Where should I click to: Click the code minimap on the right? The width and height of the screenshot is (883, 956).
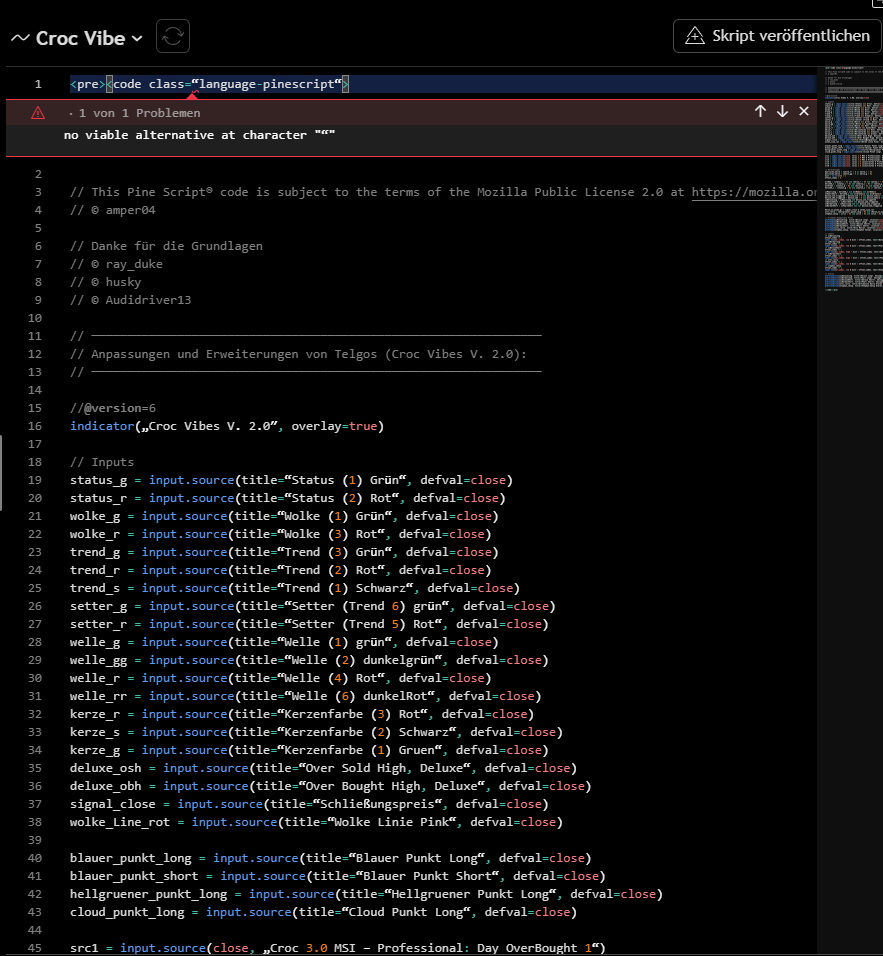[848, 180]
